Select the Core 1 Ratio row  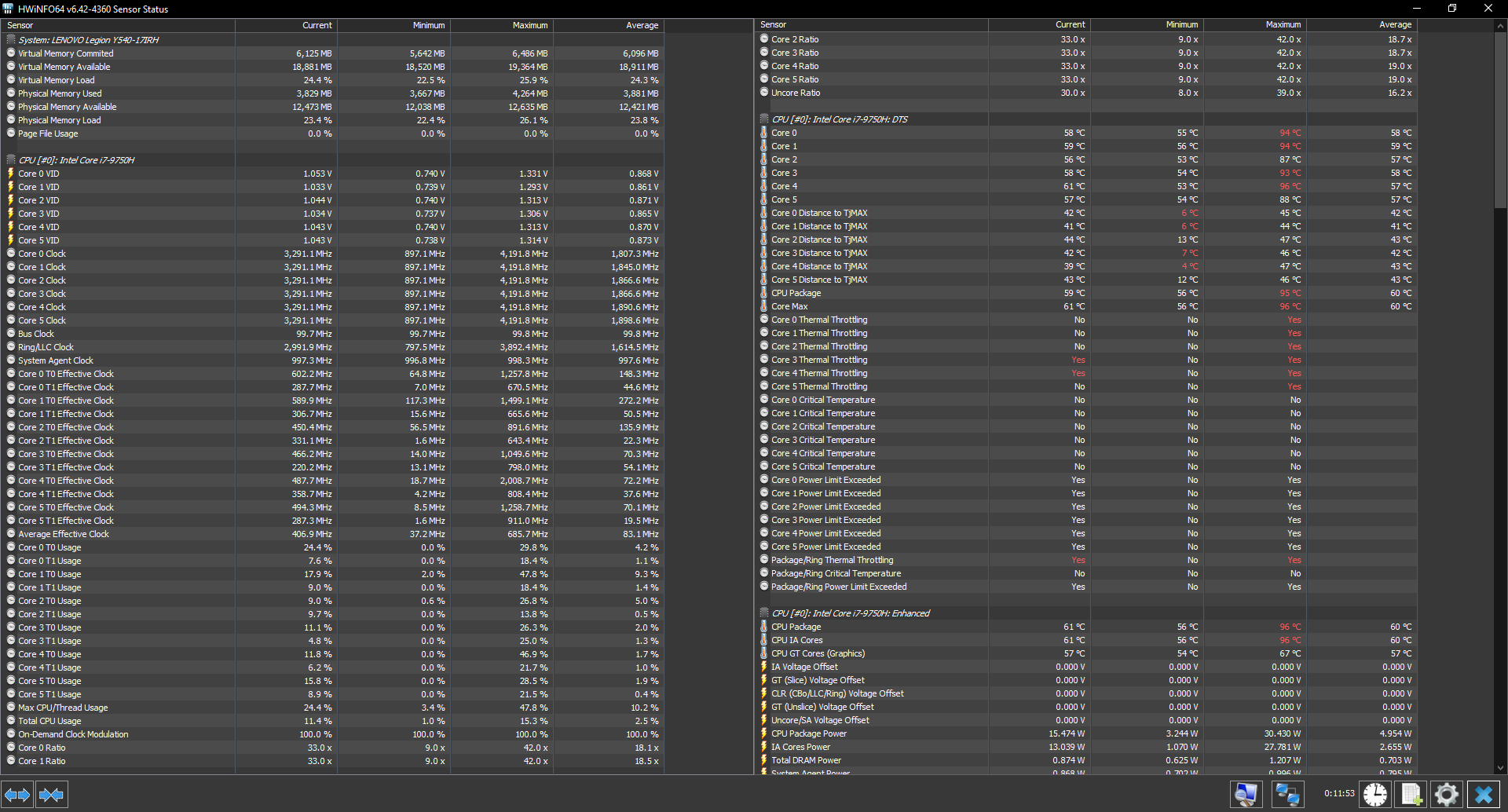tap(333, 761)
